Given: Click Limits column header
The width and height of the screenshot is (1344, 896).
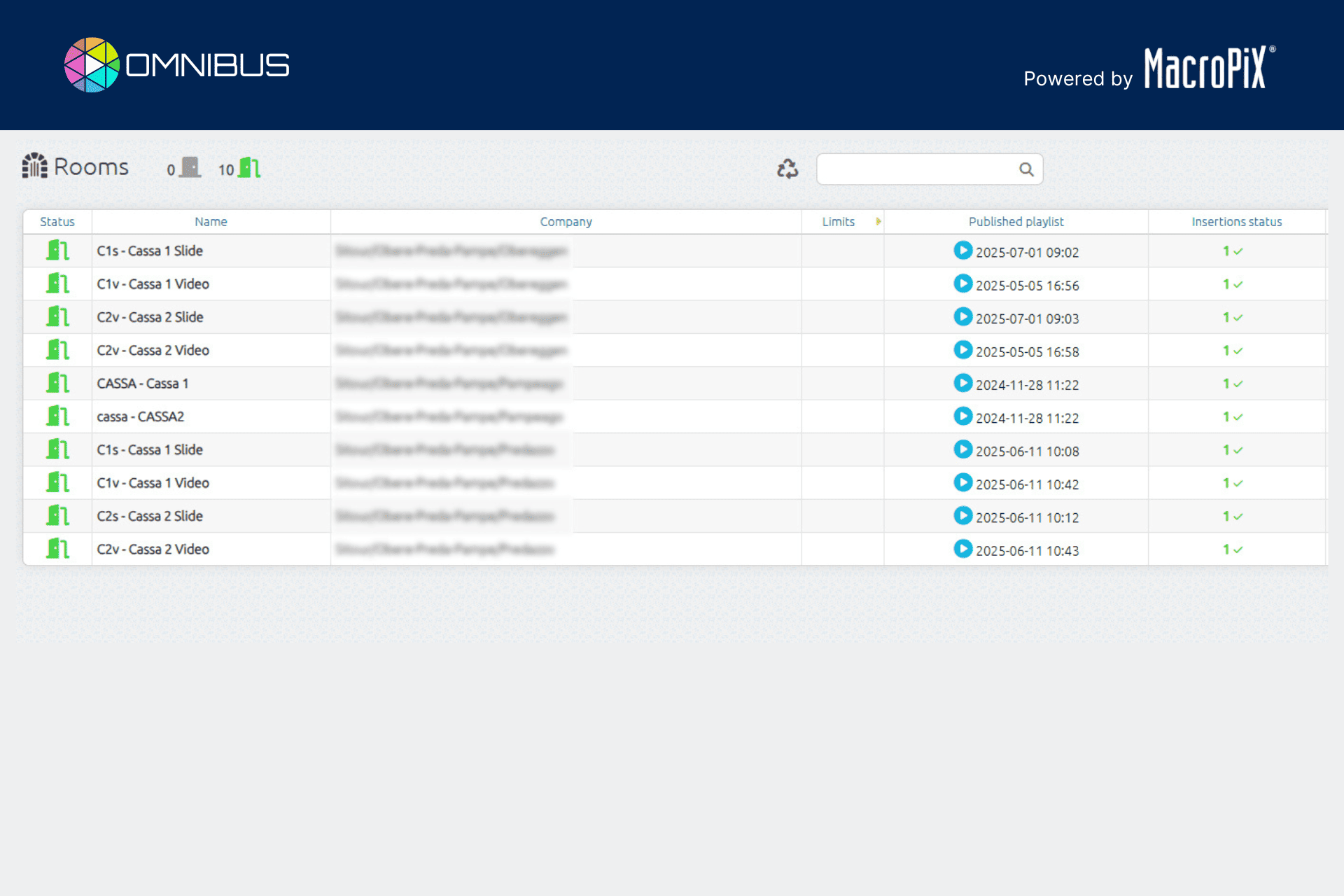Looking at the screenshot, I should pos(839,222).
